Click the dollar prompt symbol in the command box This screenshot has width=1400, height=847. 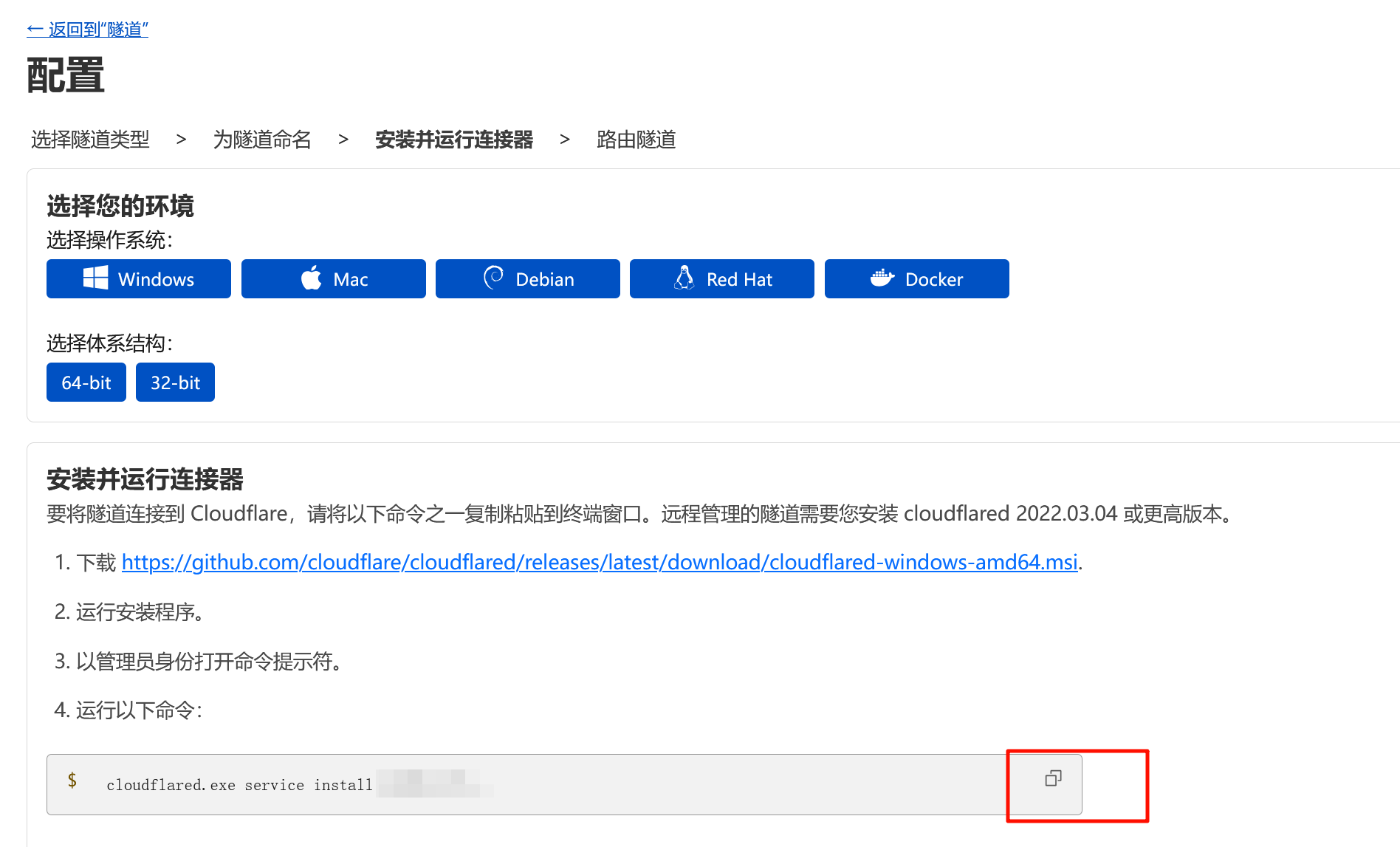click(x=72, y=780)
